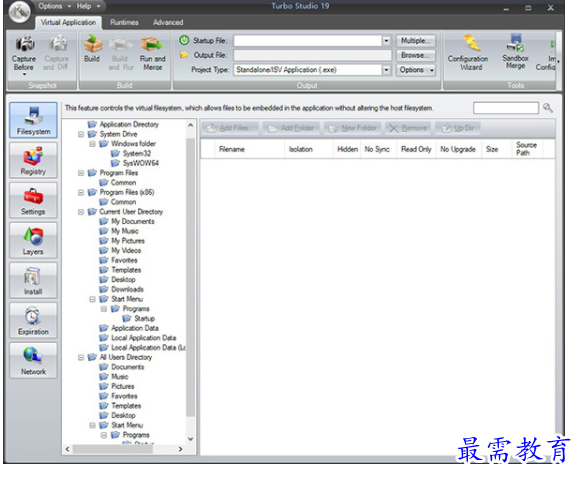Select the Application Data folder
The image size is (579, 481).
click(x=134, y=328)
